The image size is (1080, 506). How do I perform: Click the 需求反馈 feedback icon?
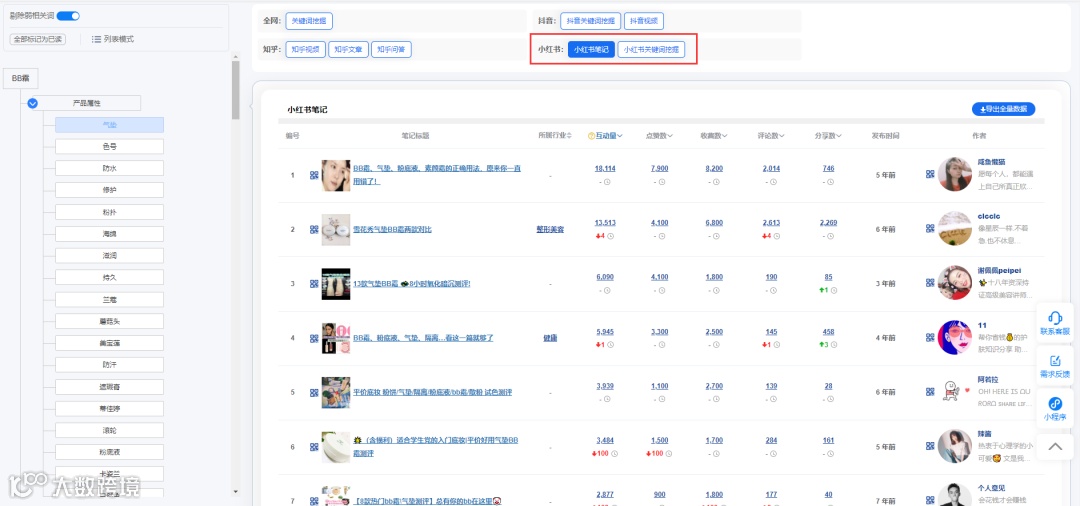click(x=1055, y=361)
